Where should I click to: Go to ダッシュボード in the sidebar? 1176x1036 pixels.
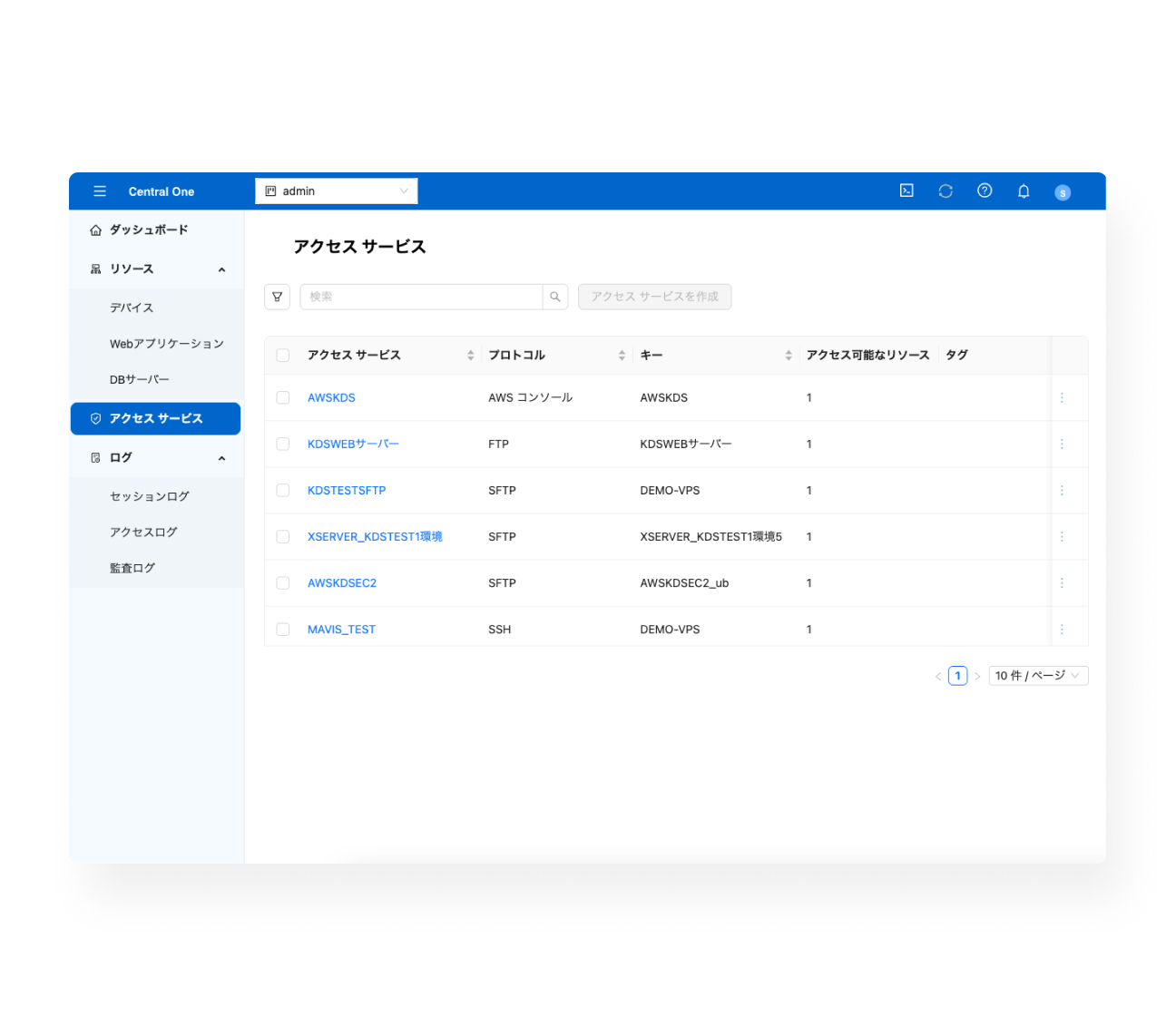[x=149, y=230]
